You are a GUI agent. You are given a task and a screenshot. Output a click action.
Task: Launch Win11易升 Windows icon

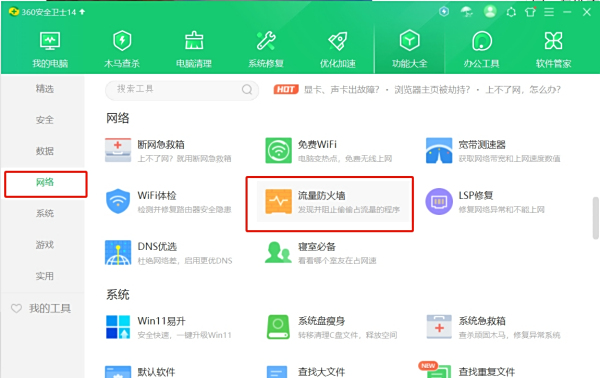coord(118,327)
